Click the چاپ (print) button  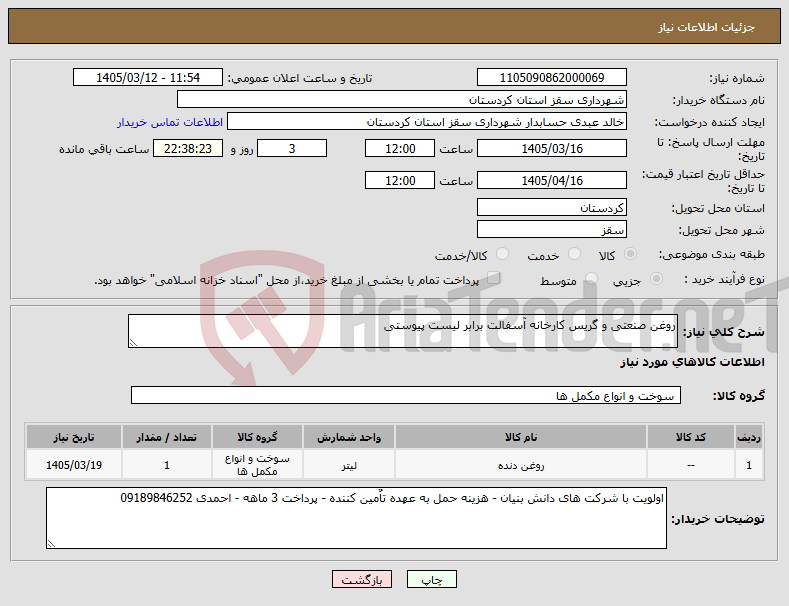point(432,580)
